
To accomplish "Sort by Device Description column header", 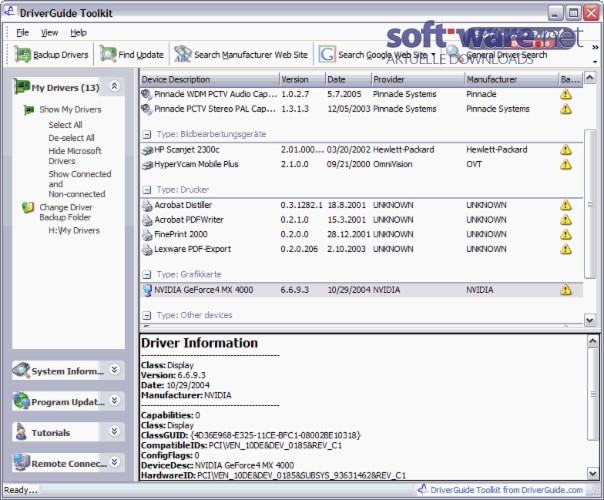I will point(210,80).
